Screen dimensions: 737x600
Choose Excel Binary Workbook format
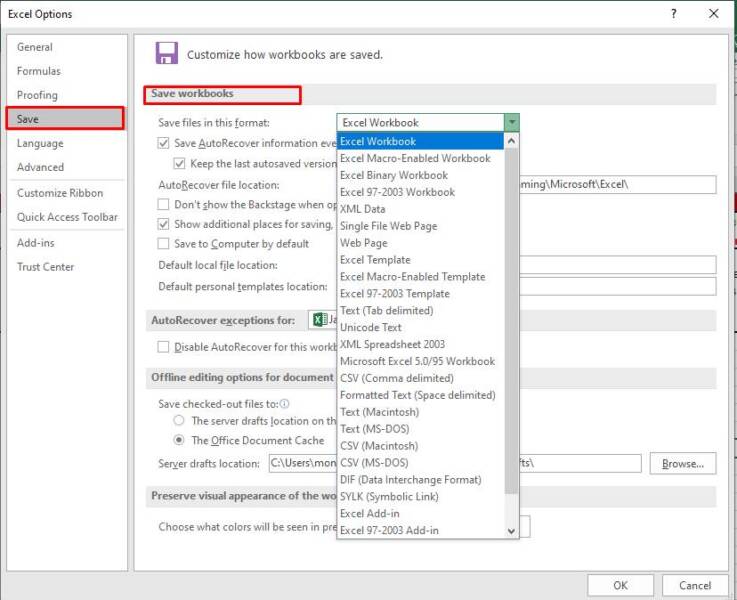[x=421, y=175]
